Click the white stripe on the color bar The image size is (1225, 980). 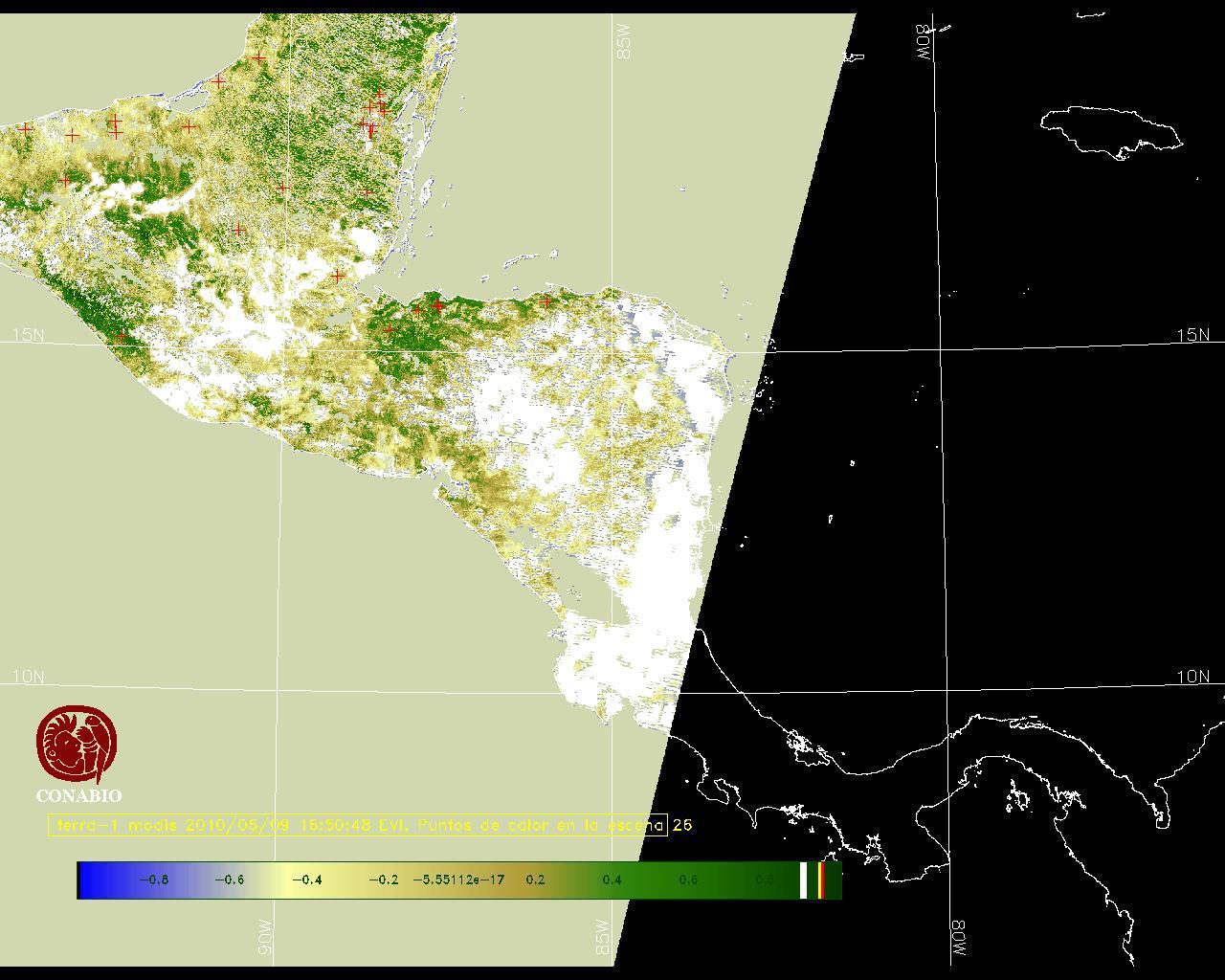(804, 880)
